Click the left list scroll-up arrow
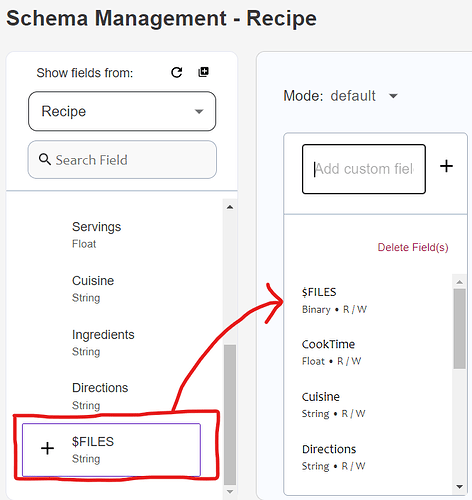 coord(230,207)
